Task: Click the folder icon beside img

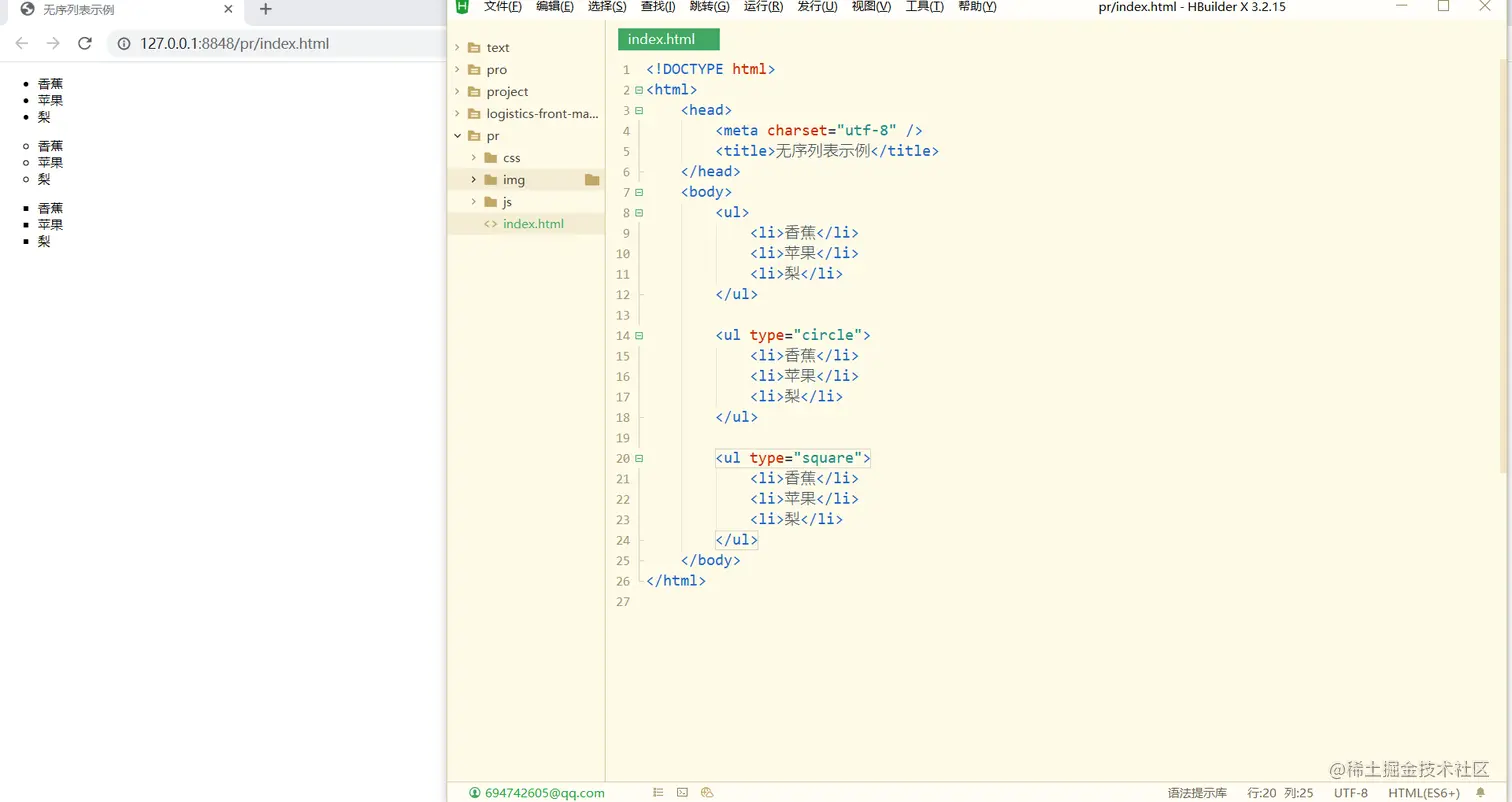Action: coord(592,180)
